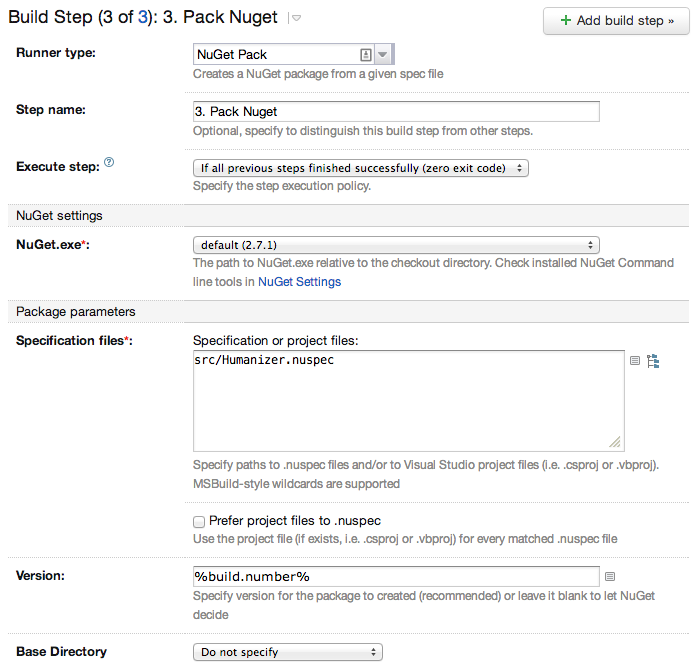The image size is (698, 670).
Task: Click the build steps count link '3'
Action: click(142, 17)
